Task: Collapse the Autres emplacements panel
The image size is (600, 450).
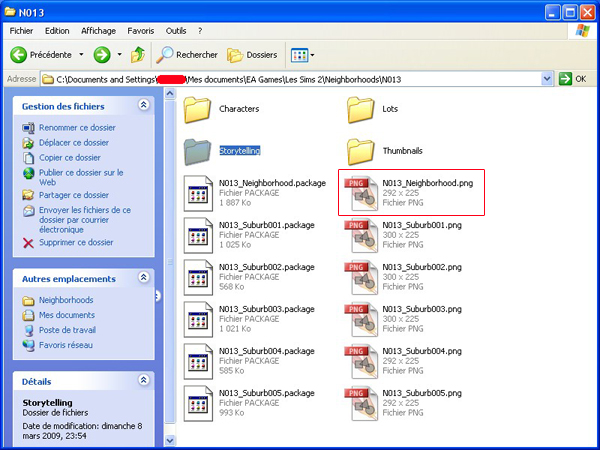Action: (143, 277)
